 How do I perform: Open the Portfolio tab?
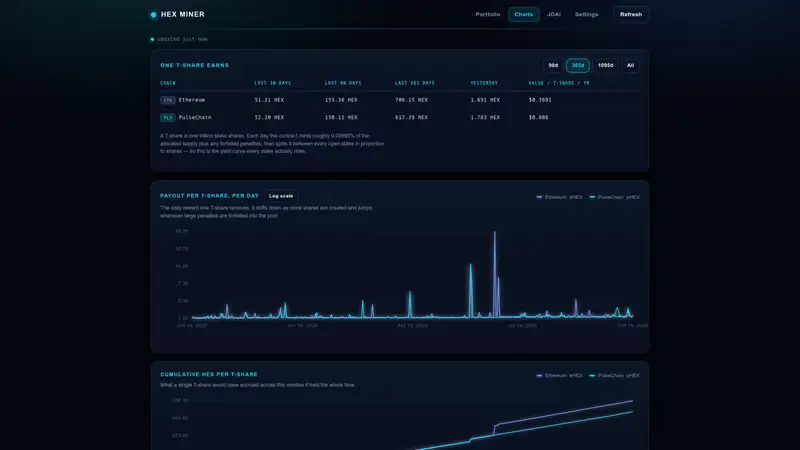coord(487,14)
